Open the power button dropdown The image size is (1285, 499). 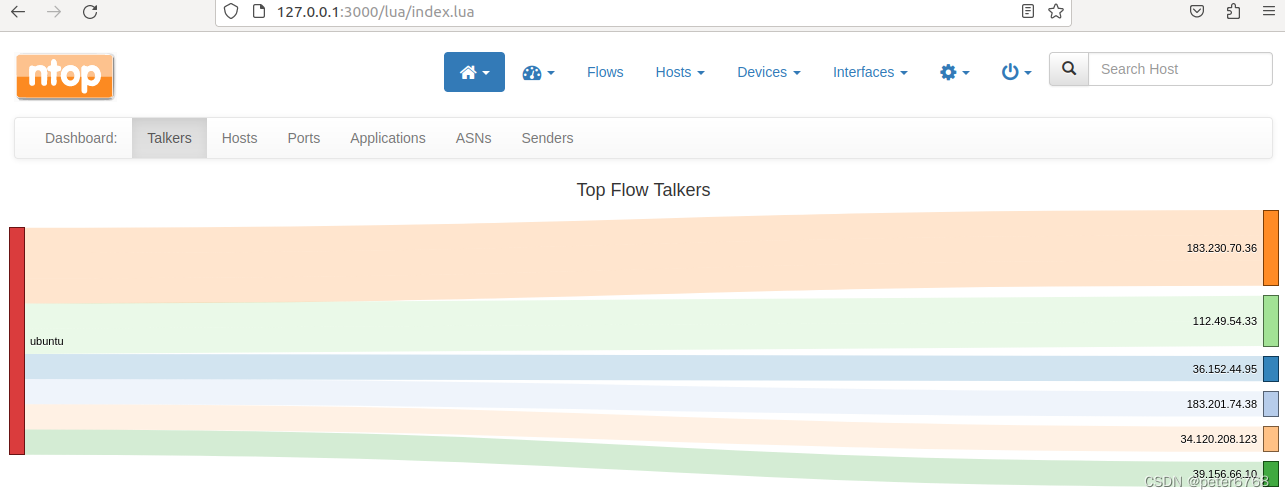click(1016, 72)
